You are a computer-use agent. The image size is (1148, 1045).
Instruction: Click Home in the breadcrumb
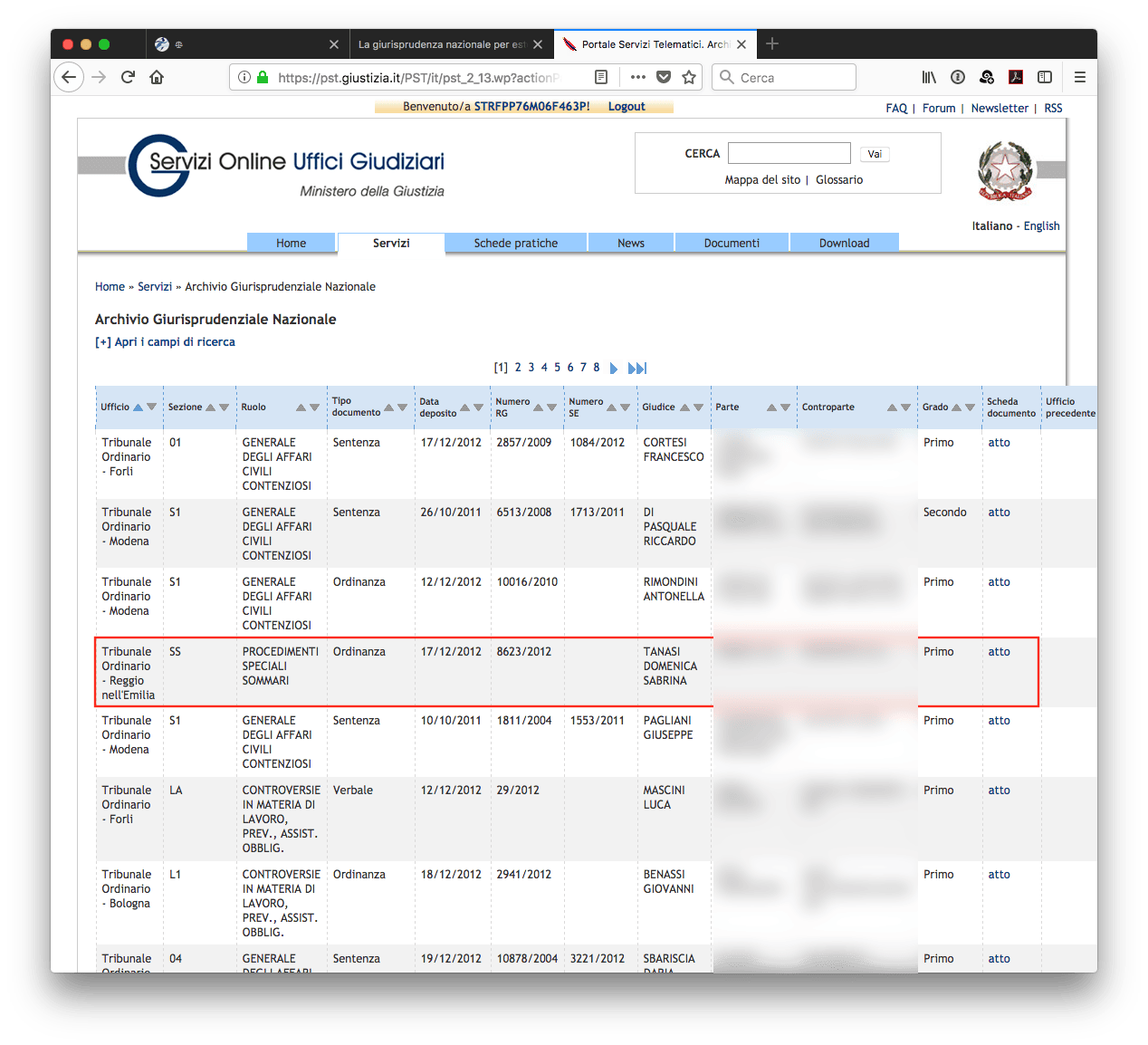[110, 287]
